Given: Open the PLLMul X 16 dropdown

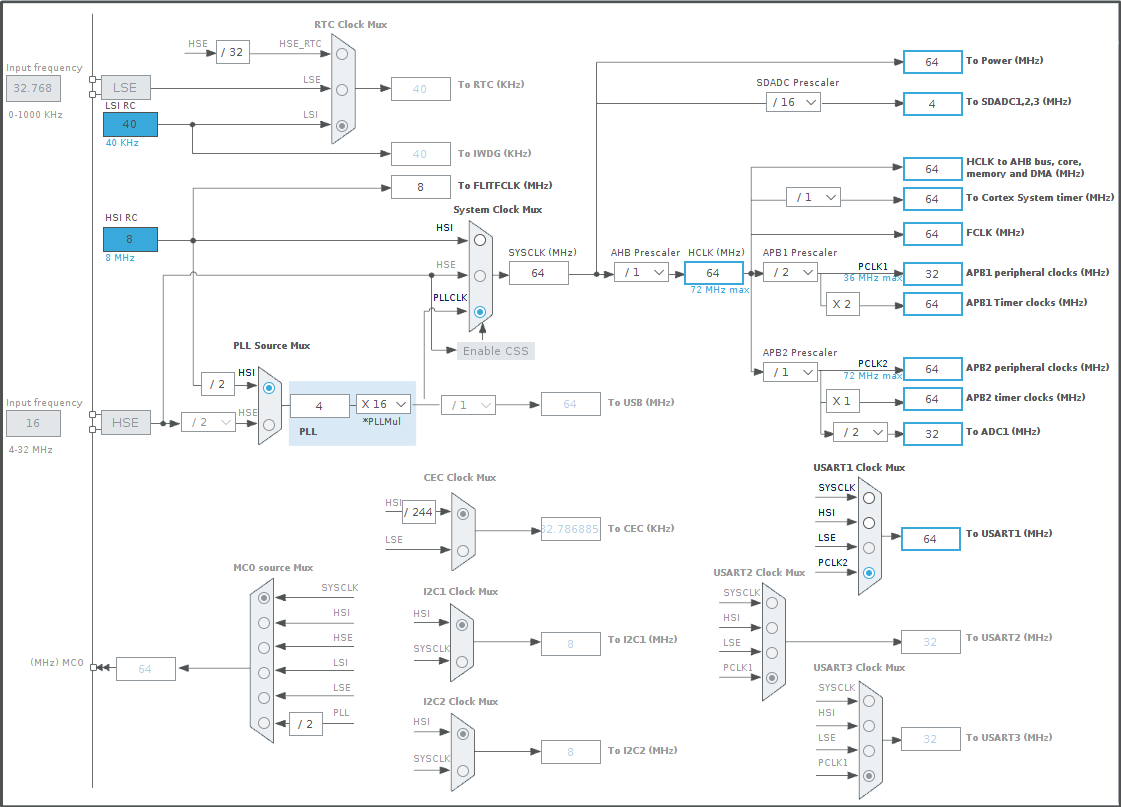Looking at the screenshot, I should 384,405.
